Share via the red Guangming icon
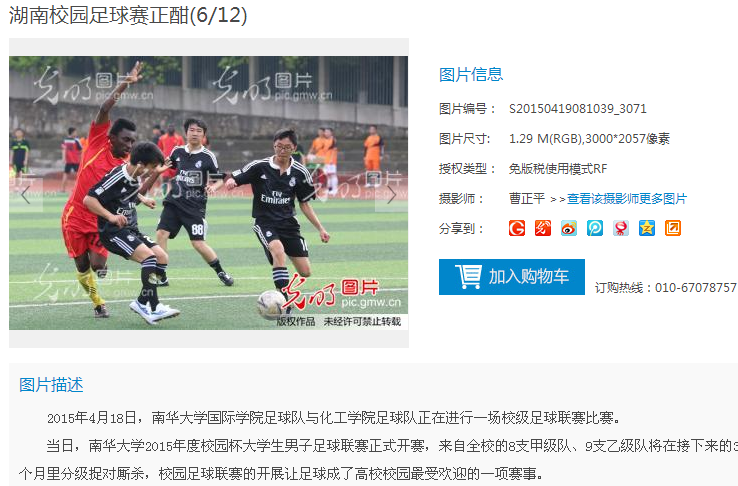This screenshot has width=738, height=486. point(543,228)
